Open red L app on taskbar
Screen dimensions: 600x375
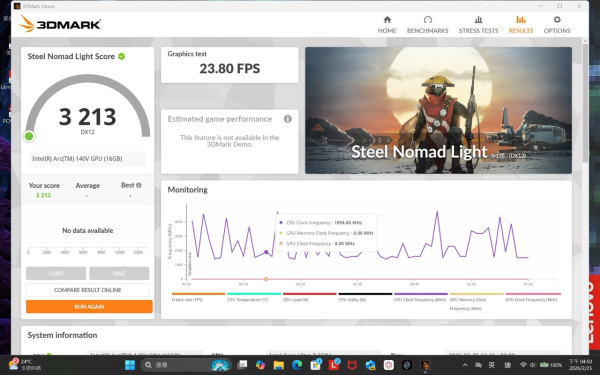(x=334, y=365)
